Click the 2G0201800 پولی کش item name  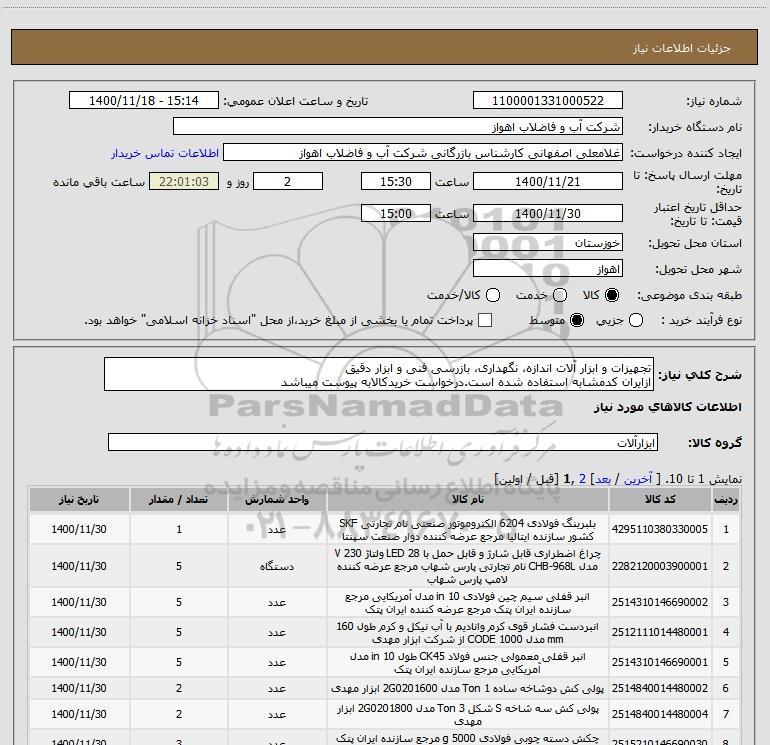(468, 715)
